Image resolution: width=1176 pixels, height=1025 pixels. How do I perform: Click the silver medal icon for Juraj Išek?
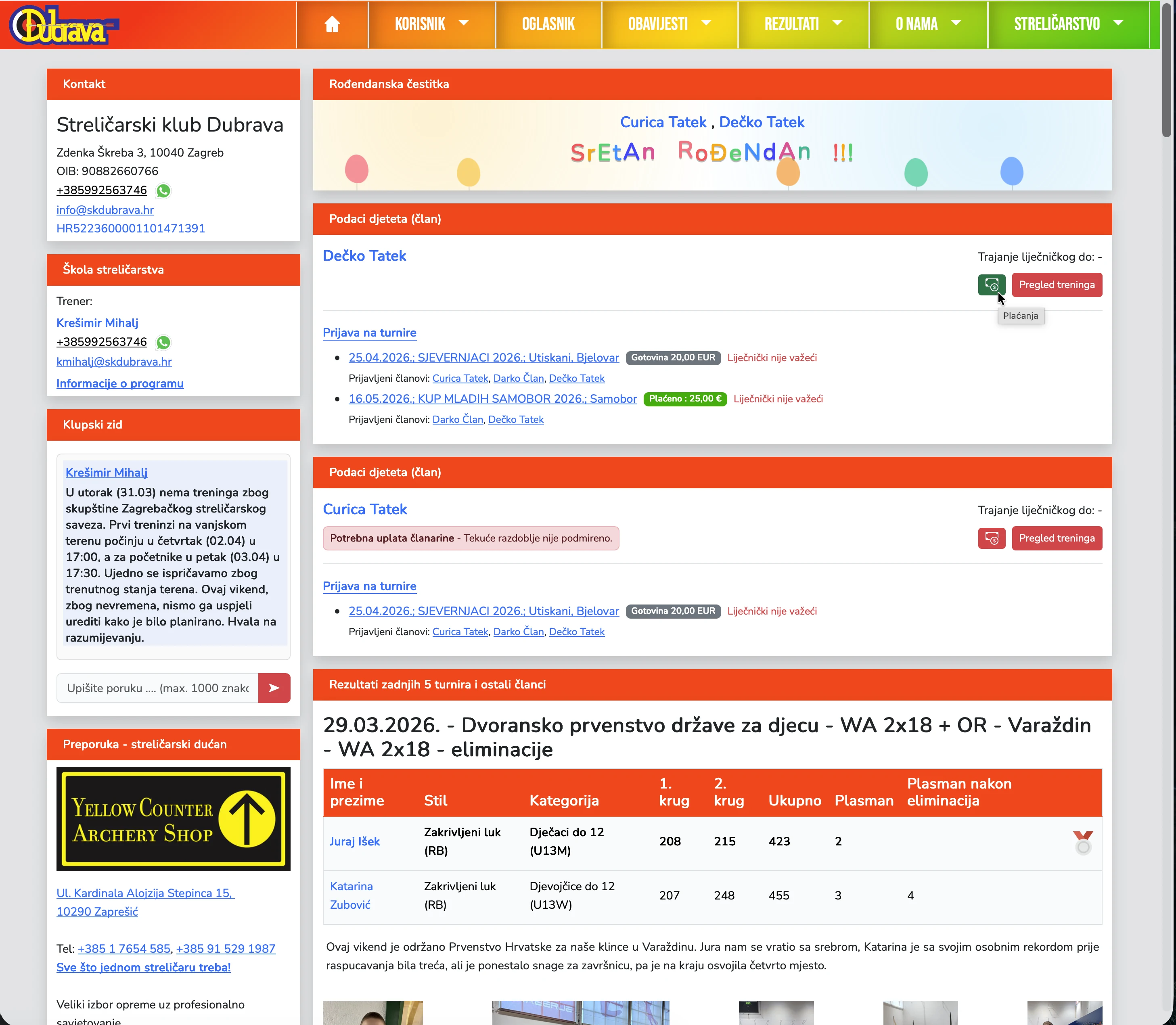click(x=1082, y=843)
